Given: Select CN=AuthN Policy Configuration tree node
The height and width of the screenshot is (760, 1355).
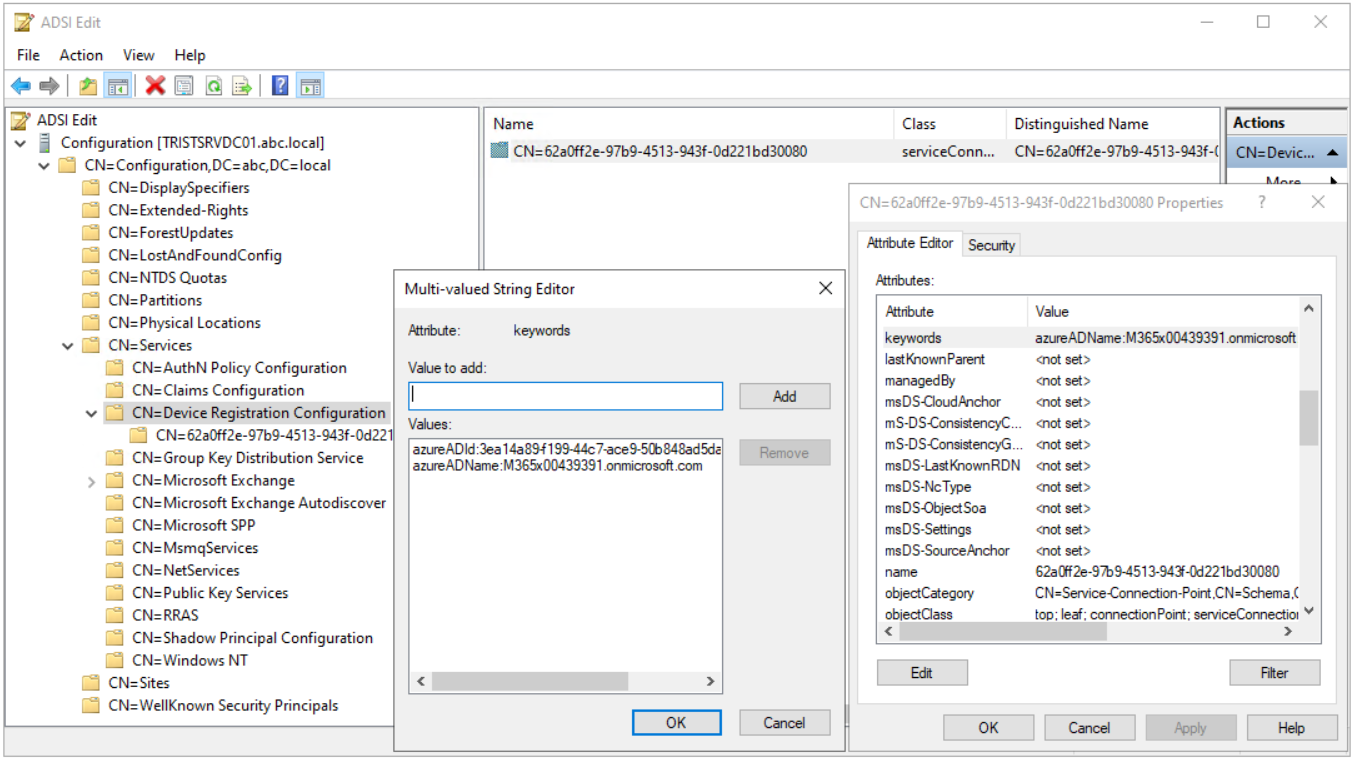Looking at the screenshot, I should coord(239,368).
